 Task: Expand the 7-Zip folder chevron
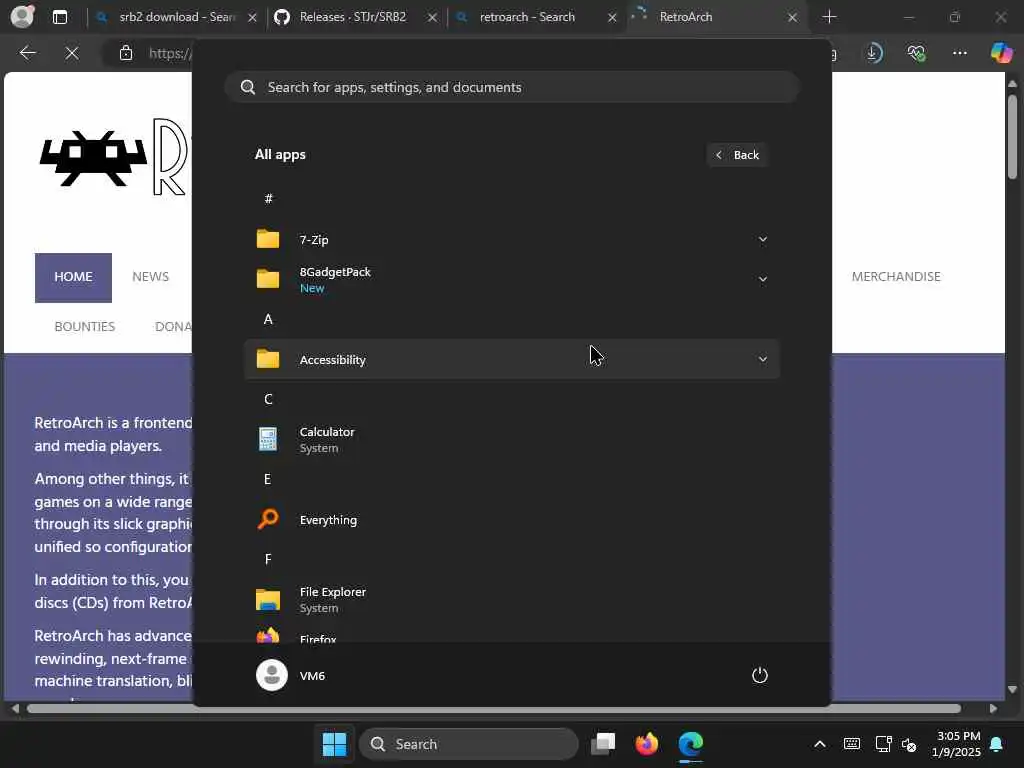762,239
